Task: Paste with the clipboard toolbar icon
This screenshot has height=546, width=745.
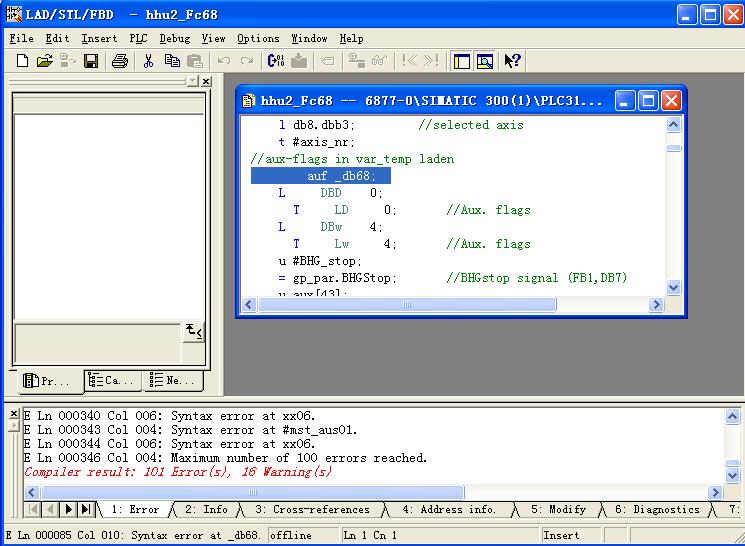Action: click(194, 61)
